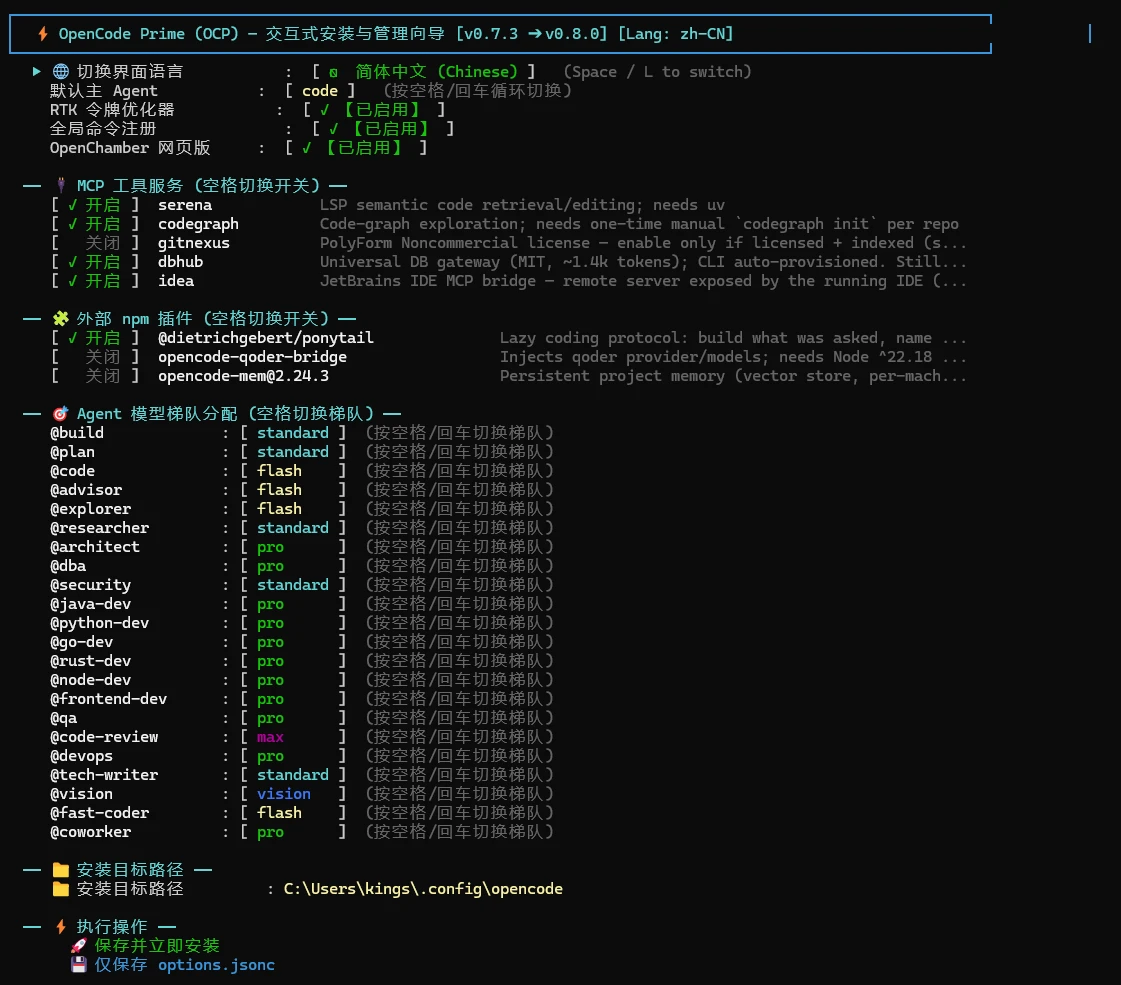
Task: Click the lightning bolt icon in the title banner
Action: coord(43,34)
